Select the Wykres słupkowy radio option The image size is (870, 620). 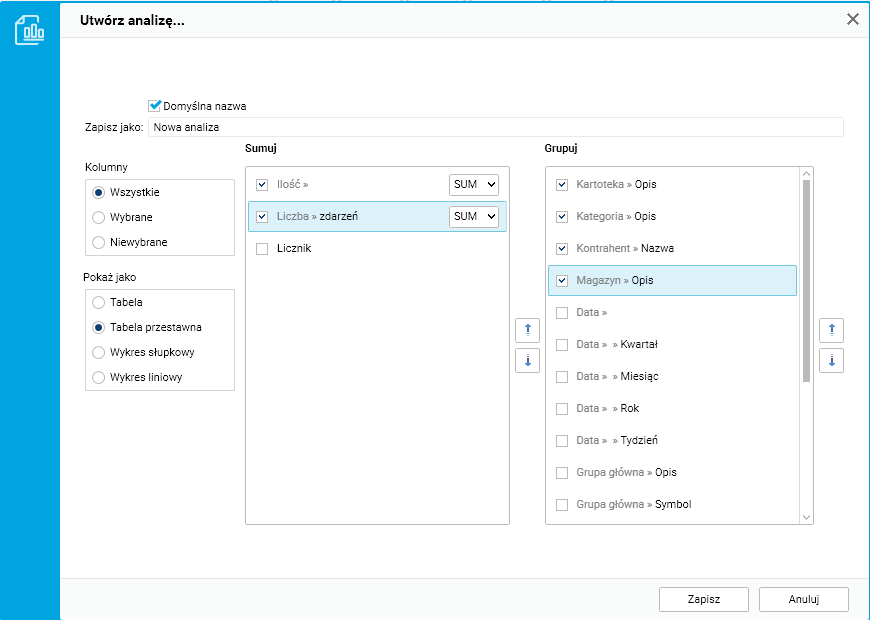[x=98, y=352]
